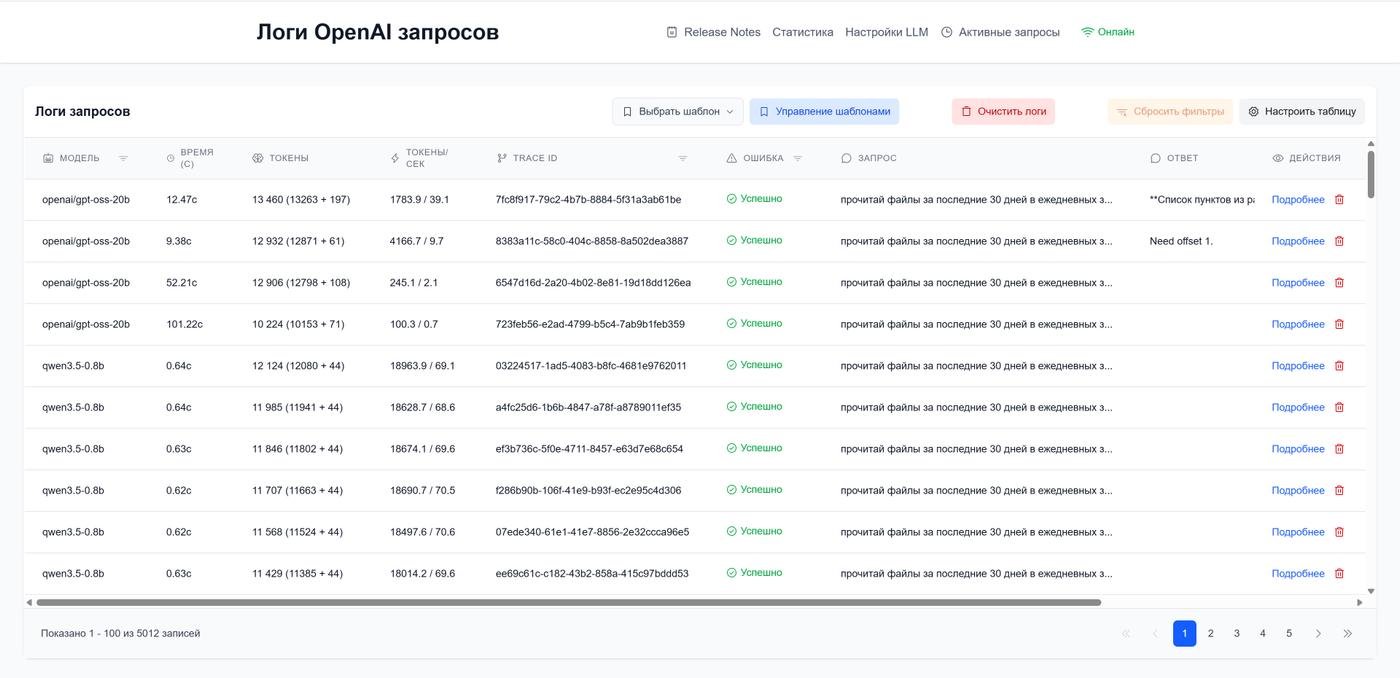
Task: Open the Model column filter icon
Action: pyautogui.click(x=123, y=158)
